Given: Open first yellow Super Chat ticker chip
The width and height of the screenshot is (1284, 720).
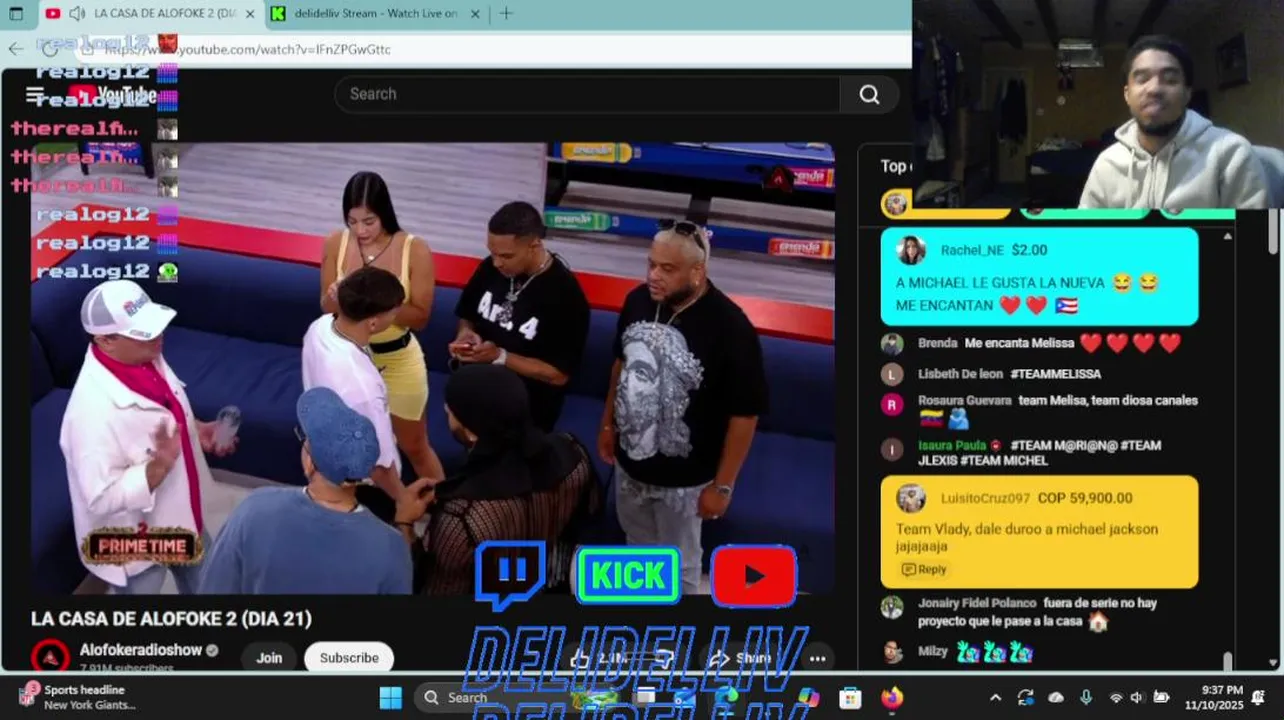Looking at the screenshot, I should [x=945, y=205].
